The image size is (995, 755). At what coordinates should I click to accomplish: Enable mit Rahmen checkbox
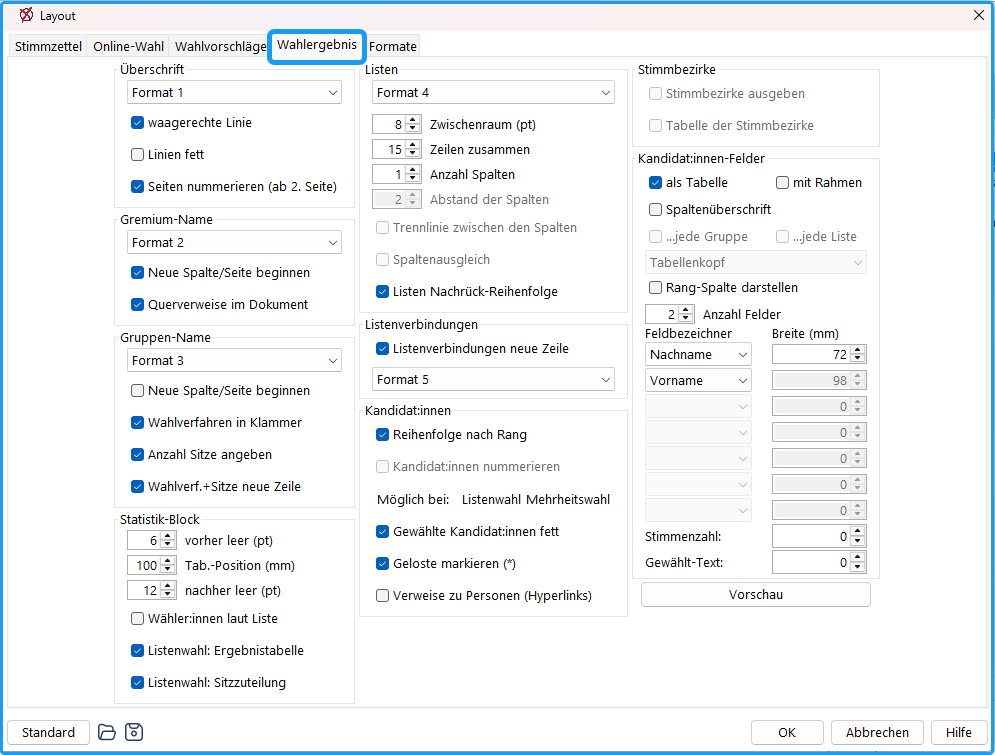coord(782,183)
